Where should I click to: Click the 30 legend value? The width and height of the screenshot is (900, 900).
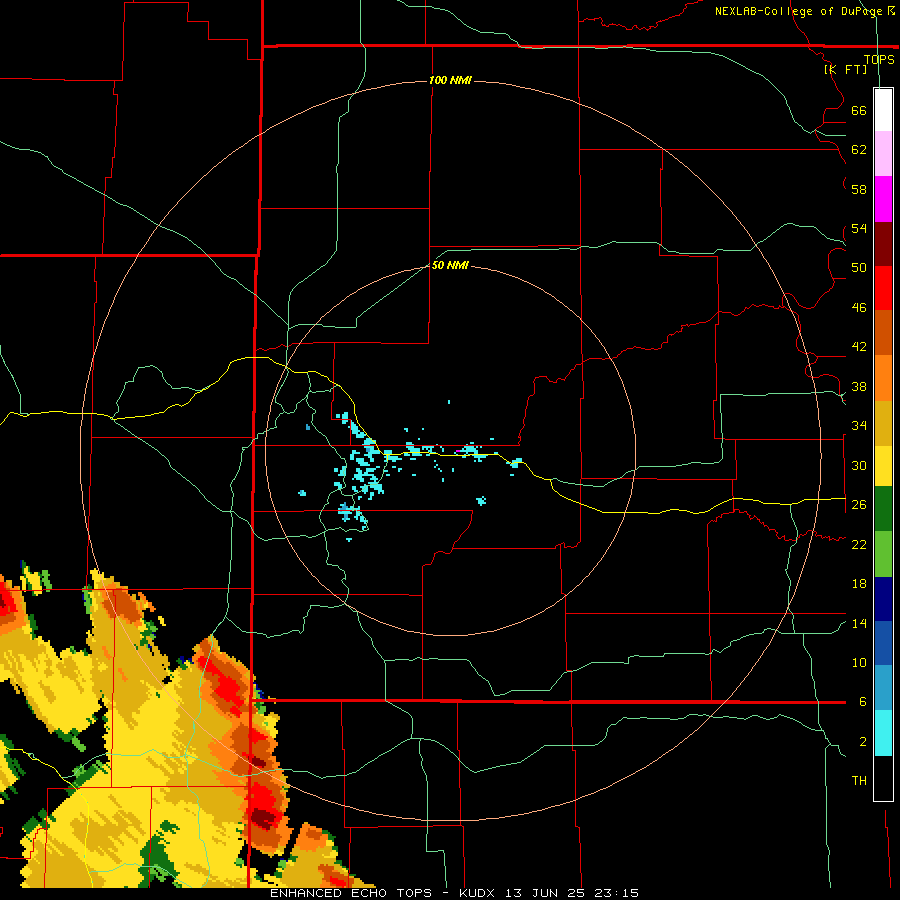pyautogui.click(x=859, y=465)
